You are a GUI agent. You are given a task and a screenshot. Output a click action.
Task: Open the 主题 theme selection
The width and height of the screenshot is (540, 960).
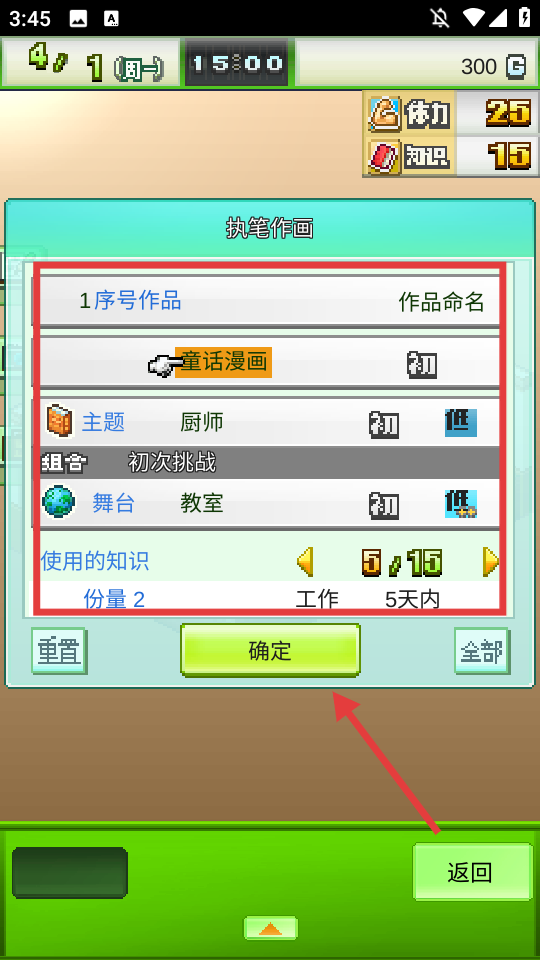point(103,422)
